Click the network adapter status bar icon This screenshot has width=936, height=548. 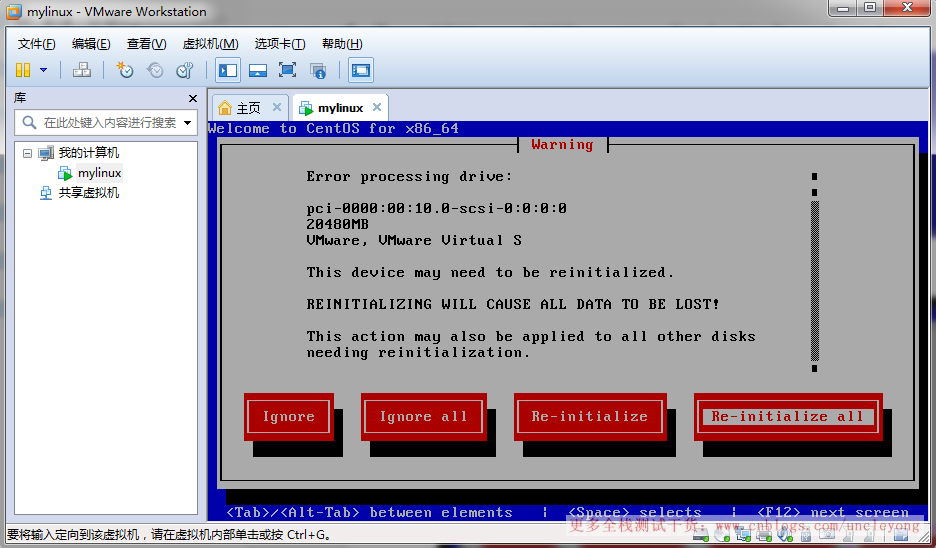(x=743, y=535)
